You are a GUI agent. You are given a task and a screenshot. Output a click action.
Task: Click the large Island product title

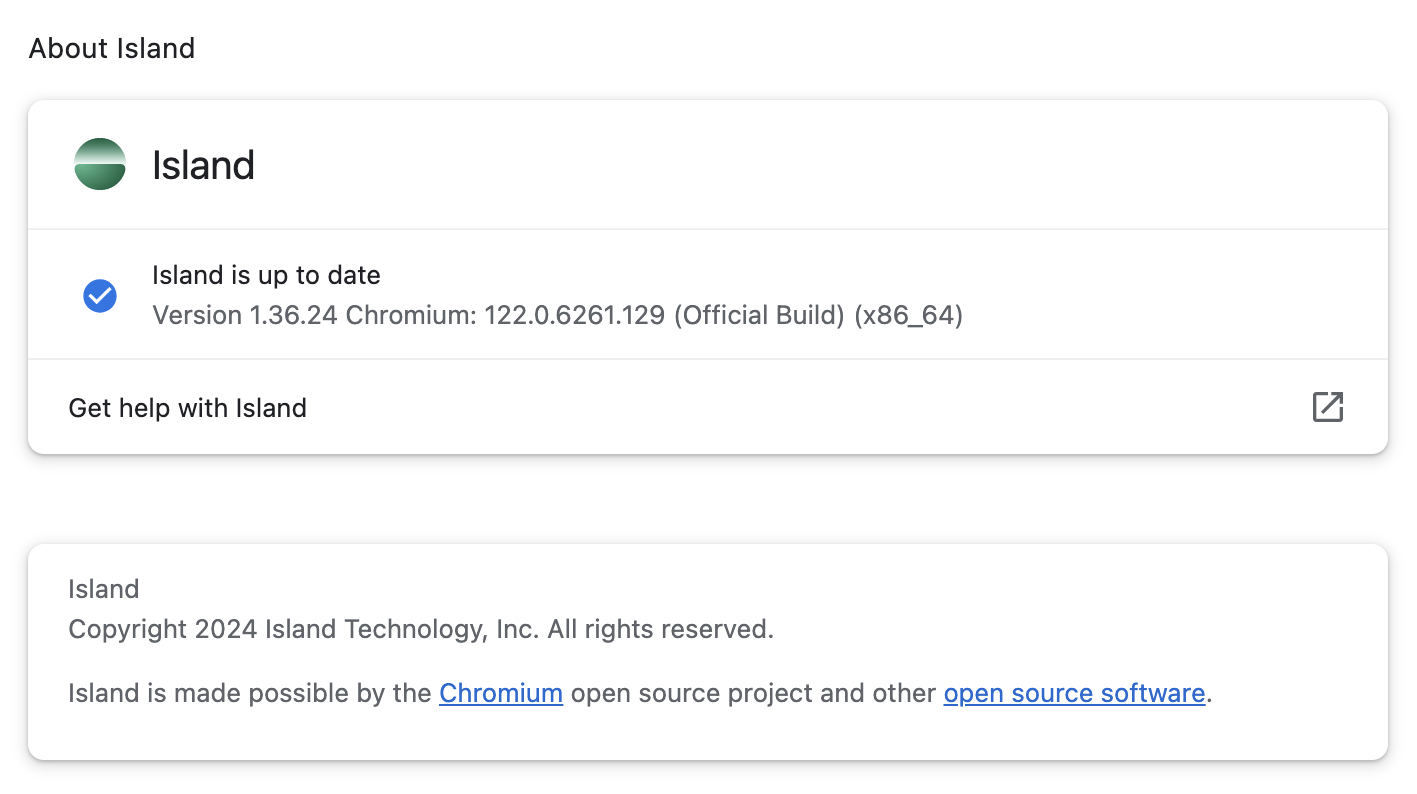pos(204,164)
